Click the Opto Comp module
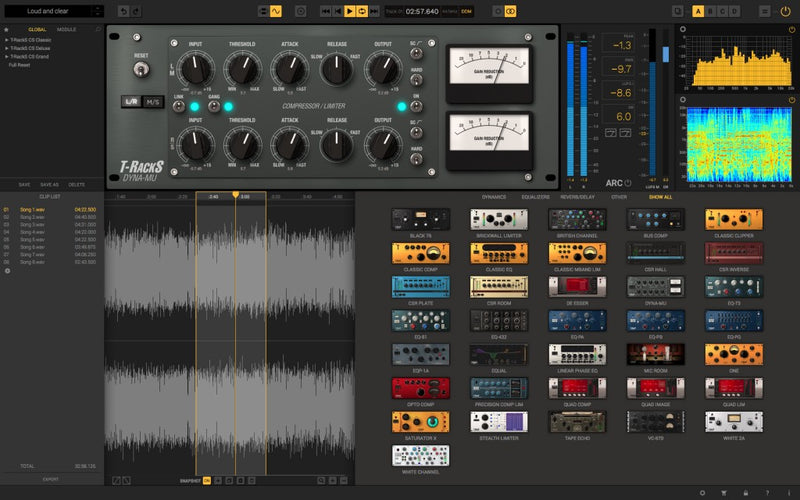Image resolution: width=800 pixels, height=500 pixels. click(x=420, y=388)
